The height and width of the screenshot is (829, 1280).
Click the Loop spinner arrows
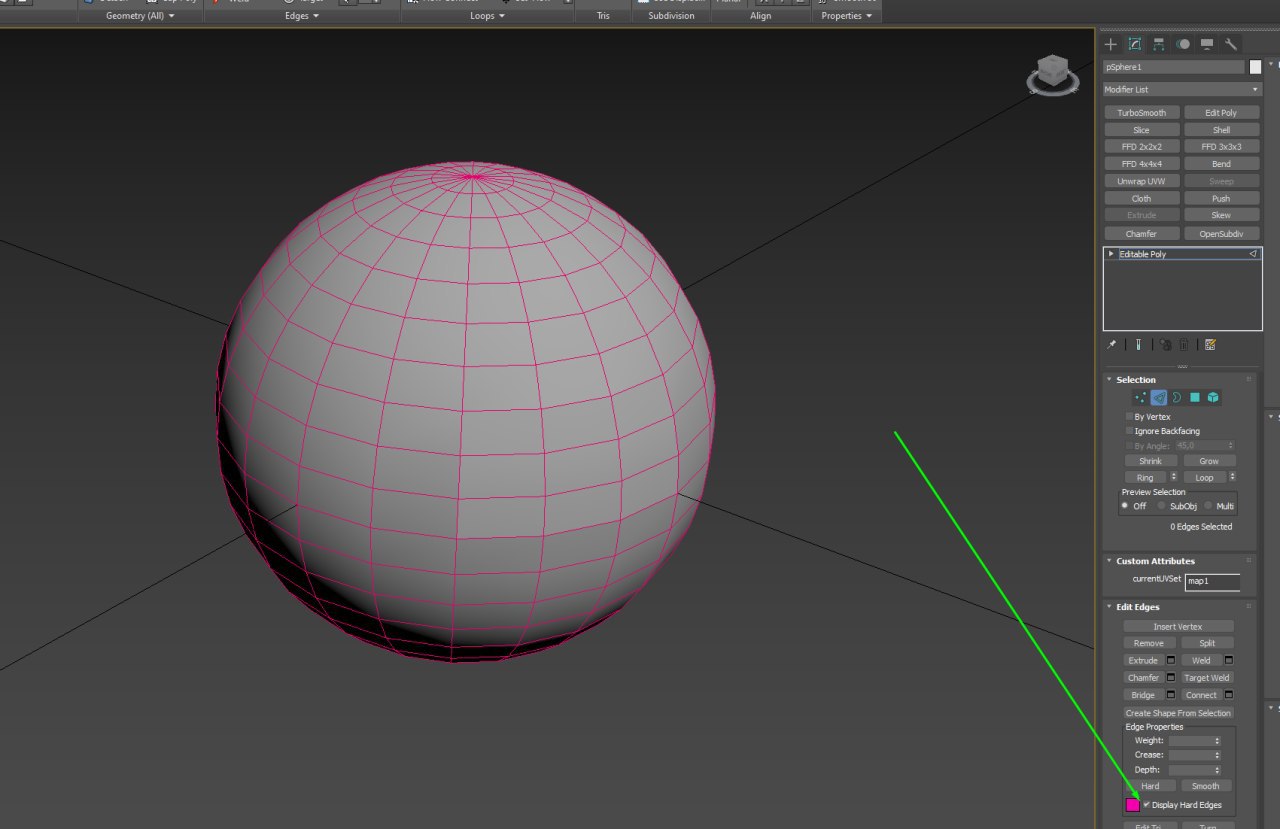tap(1231, 478)
